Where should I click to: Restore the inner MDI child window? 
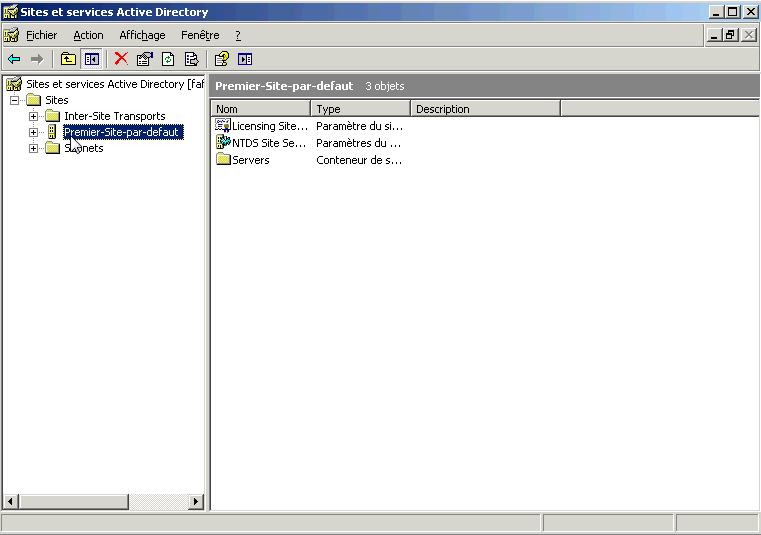pyautogui.click(x=730, y=35)
